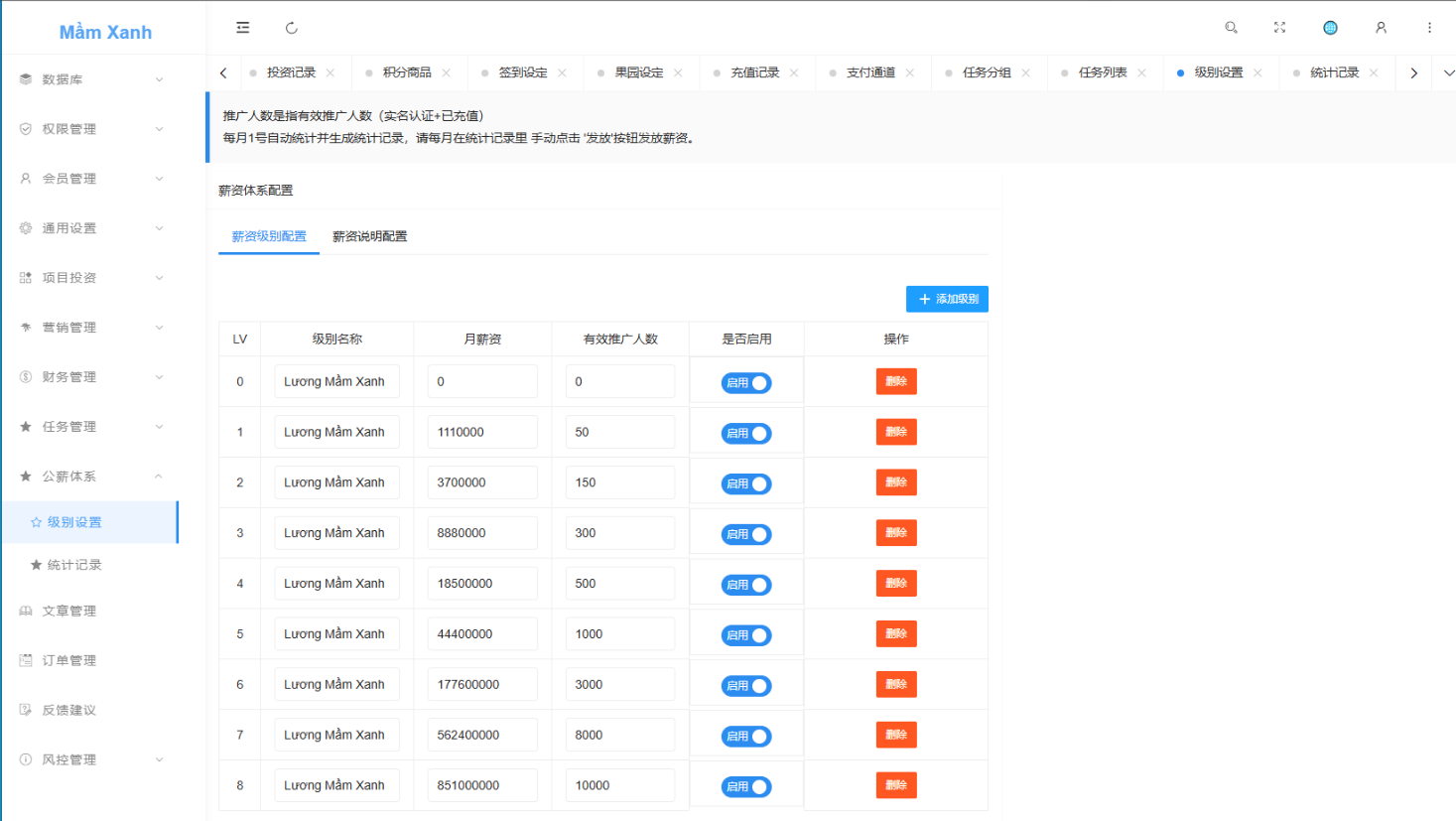Screen dimensions: 1456x821
Task: Disable the level 7 启用 switch
Action: [x=746, y=737]
